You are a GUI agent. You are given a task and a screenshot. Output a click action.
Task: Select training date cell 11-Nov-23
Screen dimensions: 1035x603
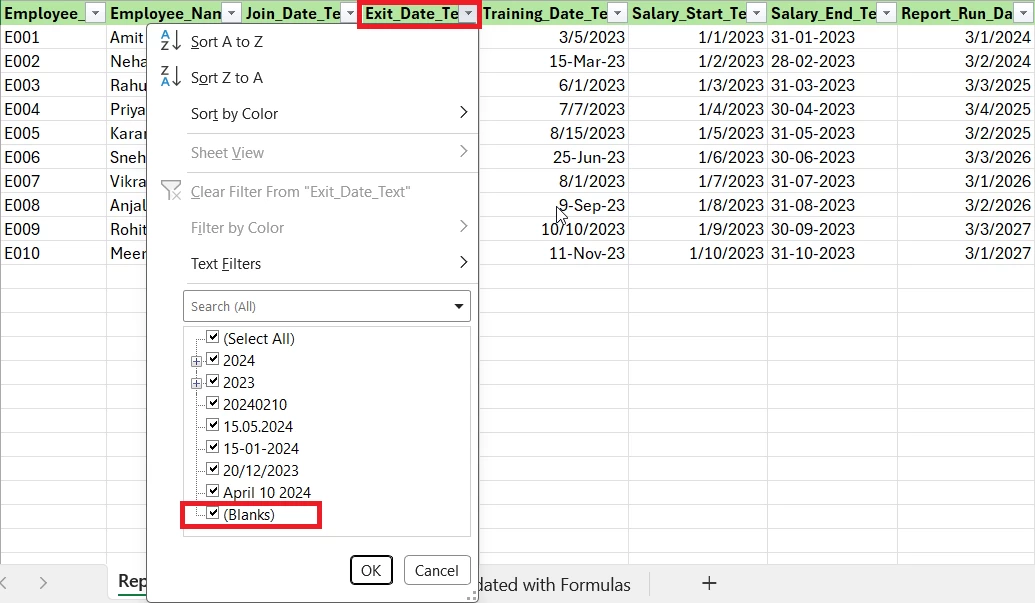[x=554, y=253]
